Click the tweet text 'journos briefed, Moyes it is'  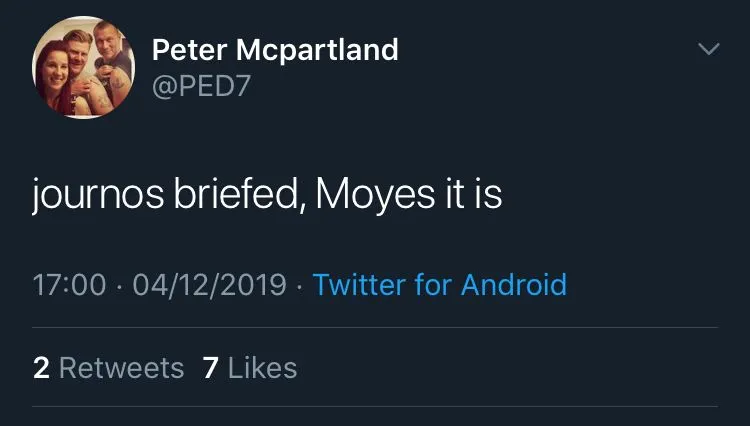coord(267,197)
